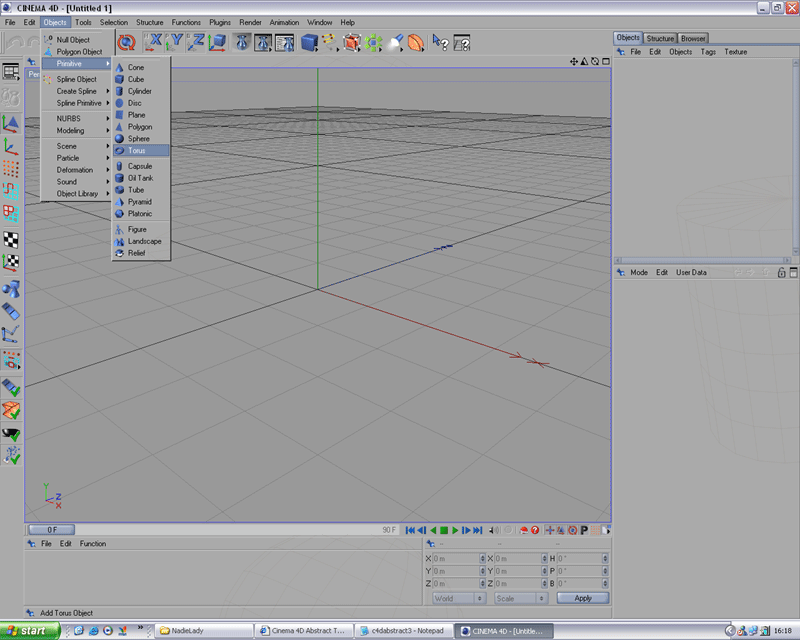Click the red record keyframe icon
This screenshot has width=800, height=640.
[x=523, y=530]
